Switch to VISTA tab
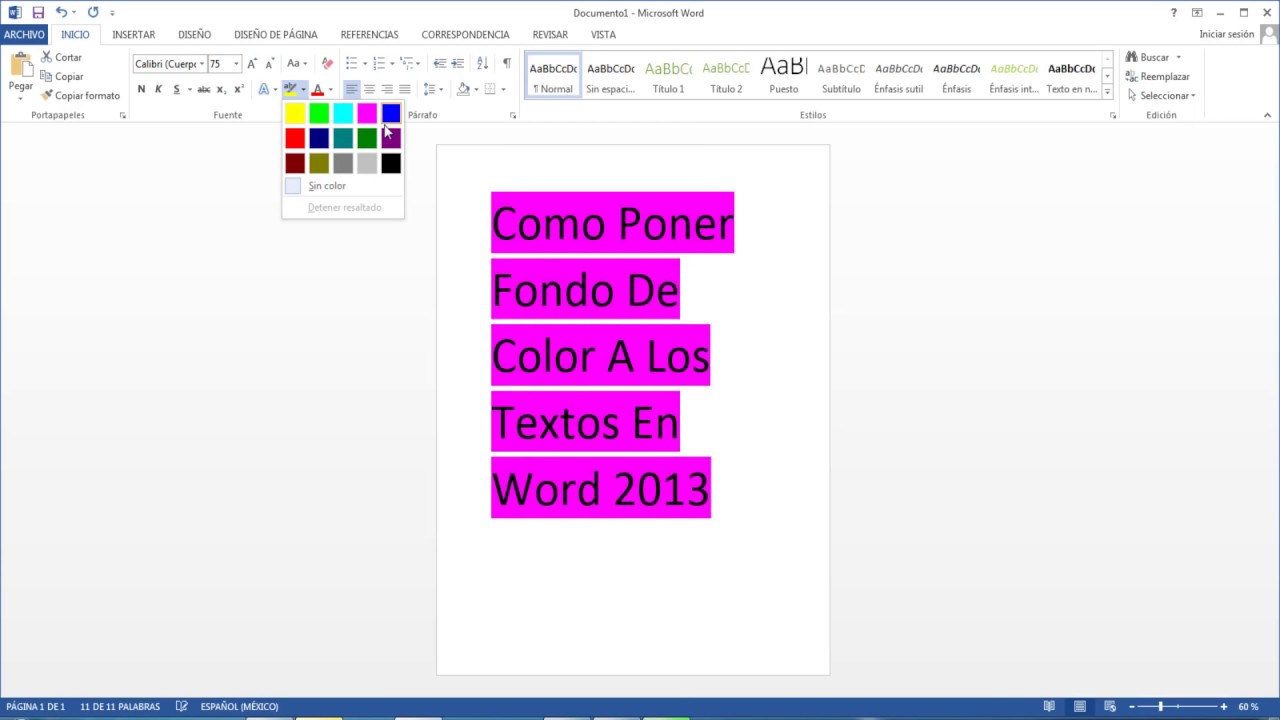Viewport: 1280px width, 720px height. (603, 34)
